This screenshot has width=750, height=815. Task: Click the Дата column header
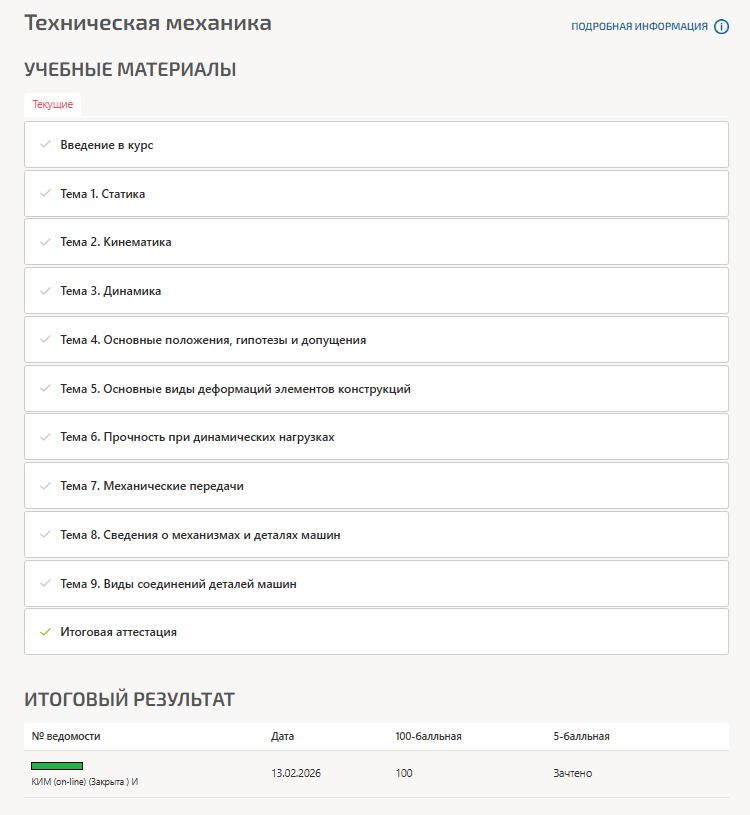282,737
